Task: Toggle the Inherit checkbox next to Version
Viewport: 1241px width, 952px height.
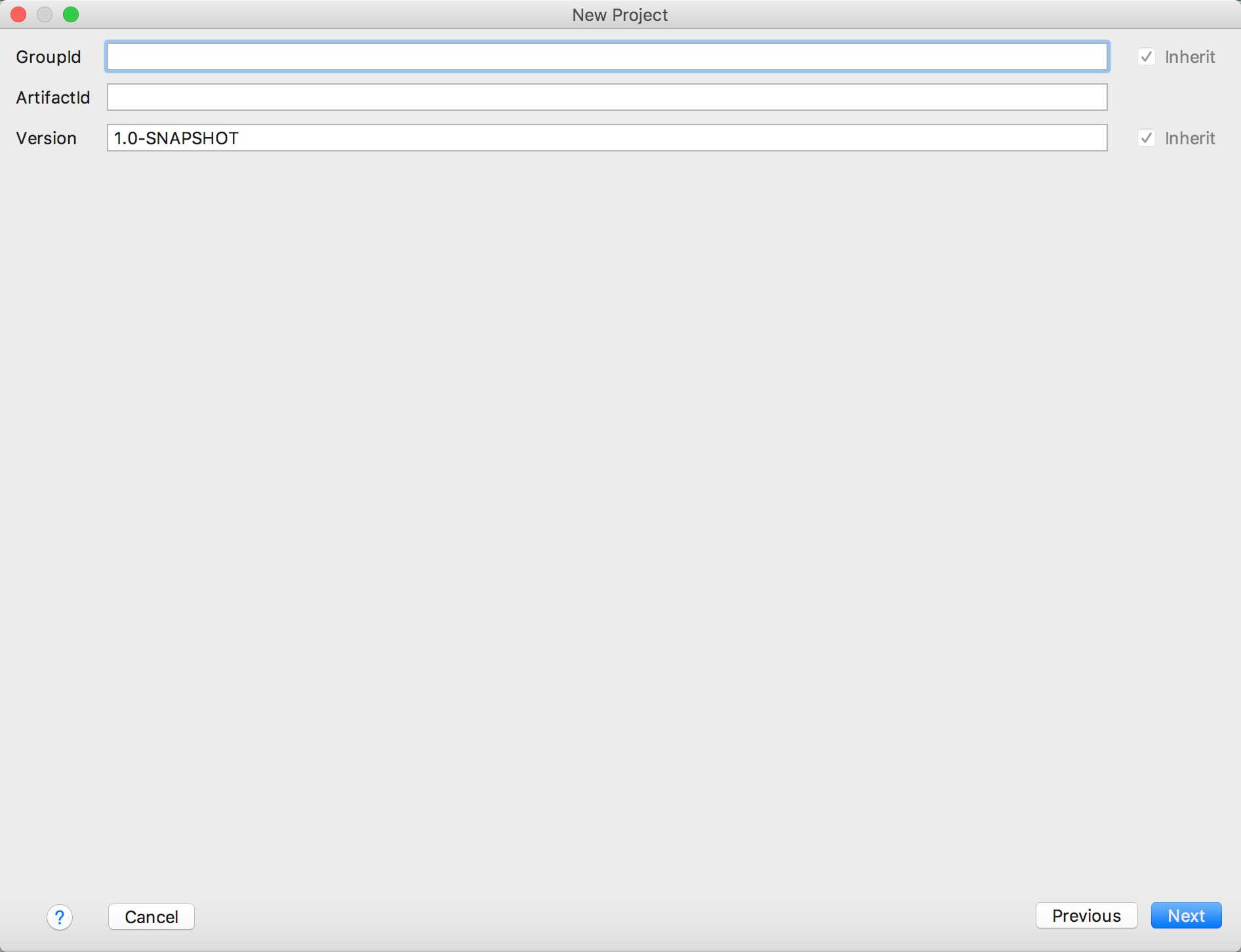Action: pyautogui.click(x=1146, y=138)
